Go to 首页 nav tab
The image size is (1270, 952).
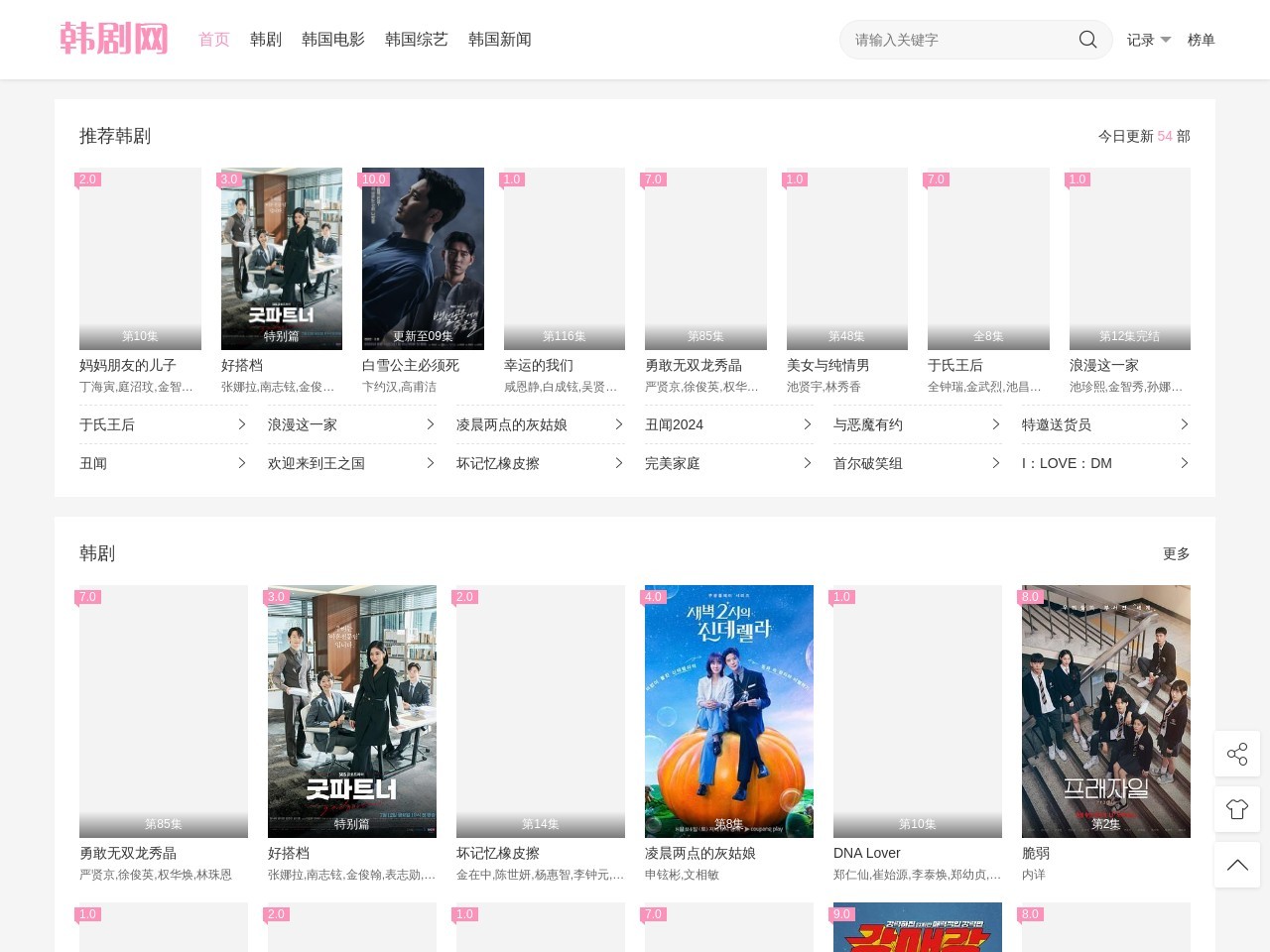[214, 40]
